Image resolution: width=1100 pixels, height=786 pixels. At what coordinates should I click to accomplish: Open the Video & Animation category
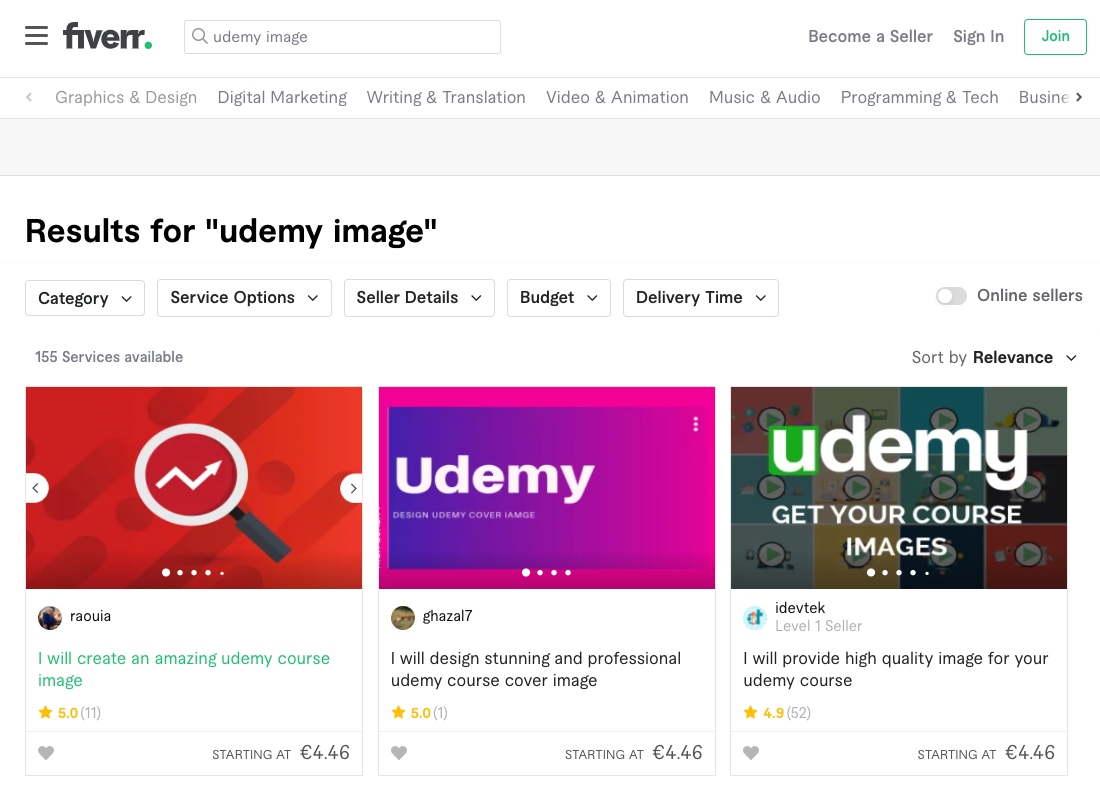(x=617, y=98)
